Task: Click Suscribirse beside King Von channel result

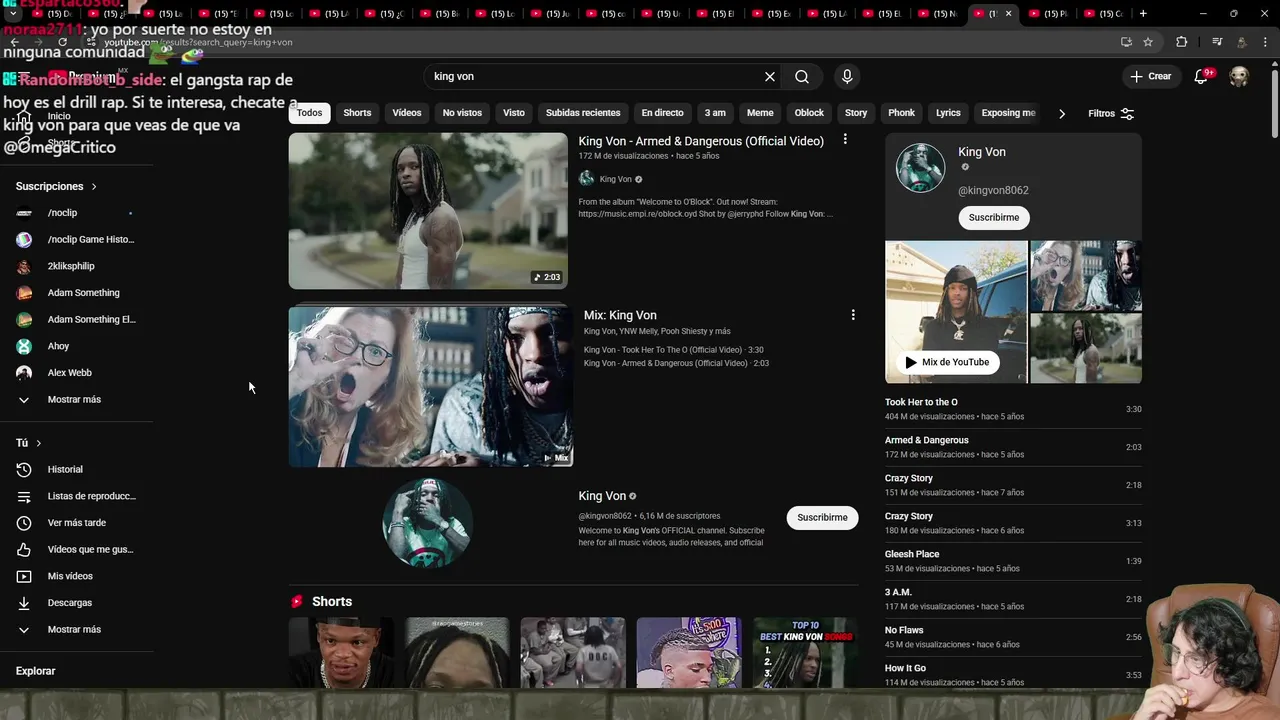Action: pyautogui.click(x=822, y=517)
